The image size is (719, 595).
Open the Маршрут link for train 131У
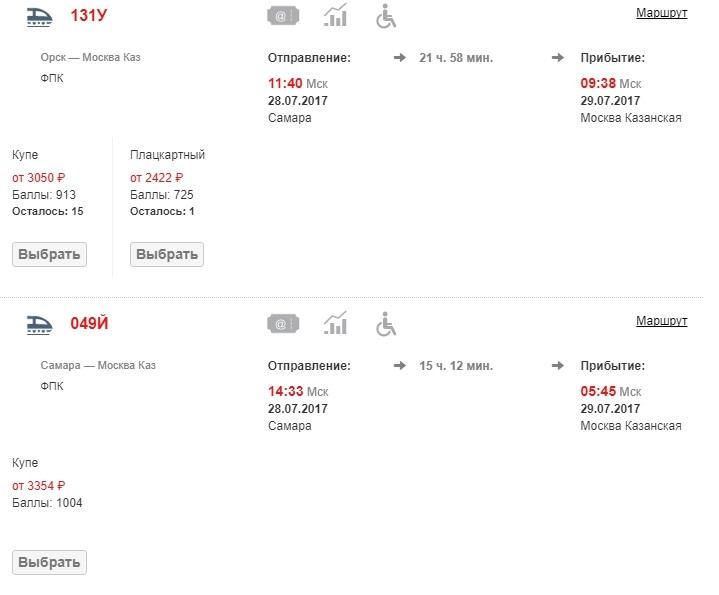661,14
